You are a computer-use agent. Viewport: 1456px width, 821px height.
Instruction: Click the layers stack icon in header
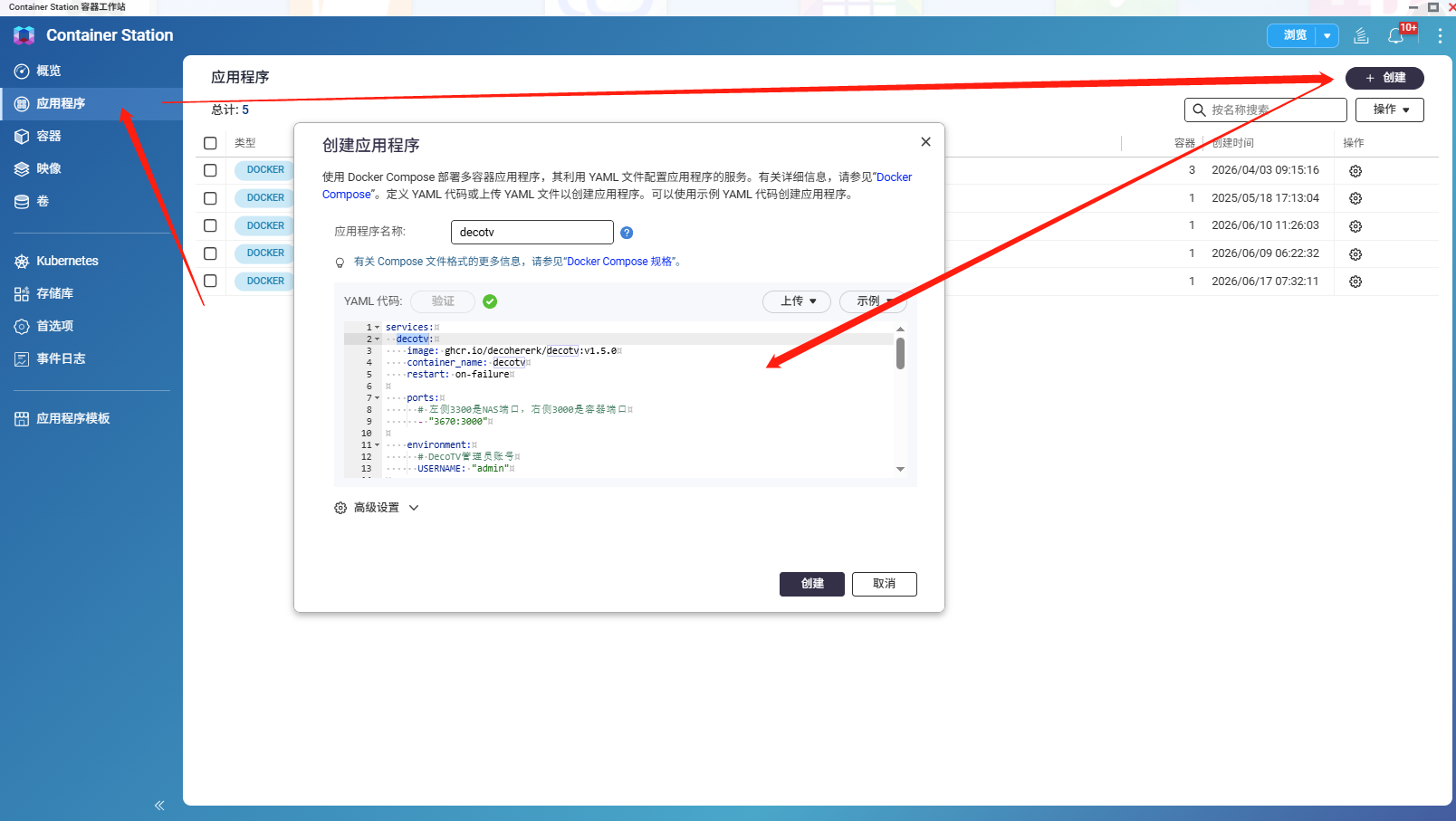(x=1361, y=35)
